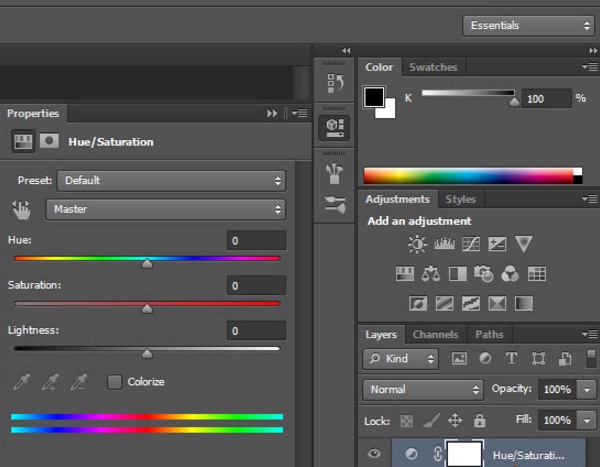Screen dimensions: 600x467
Task: Open the Color panel flyout menu
Action: 590,67
